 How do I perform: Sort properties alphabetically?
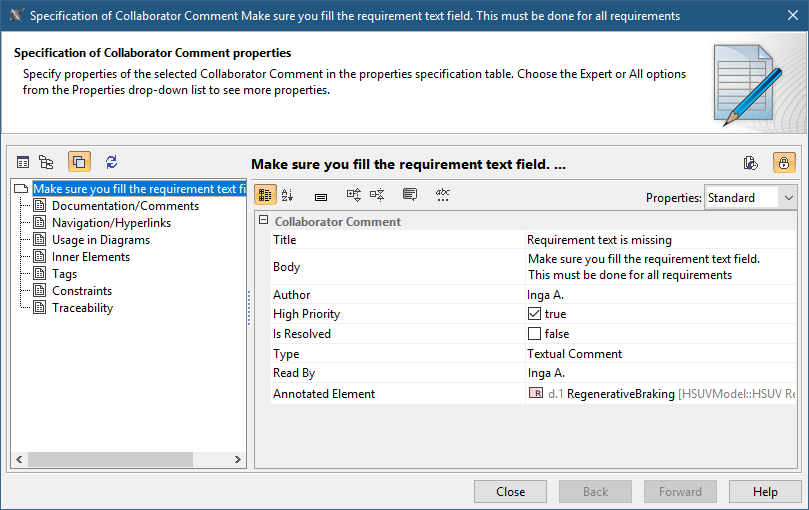pos(288,196)
